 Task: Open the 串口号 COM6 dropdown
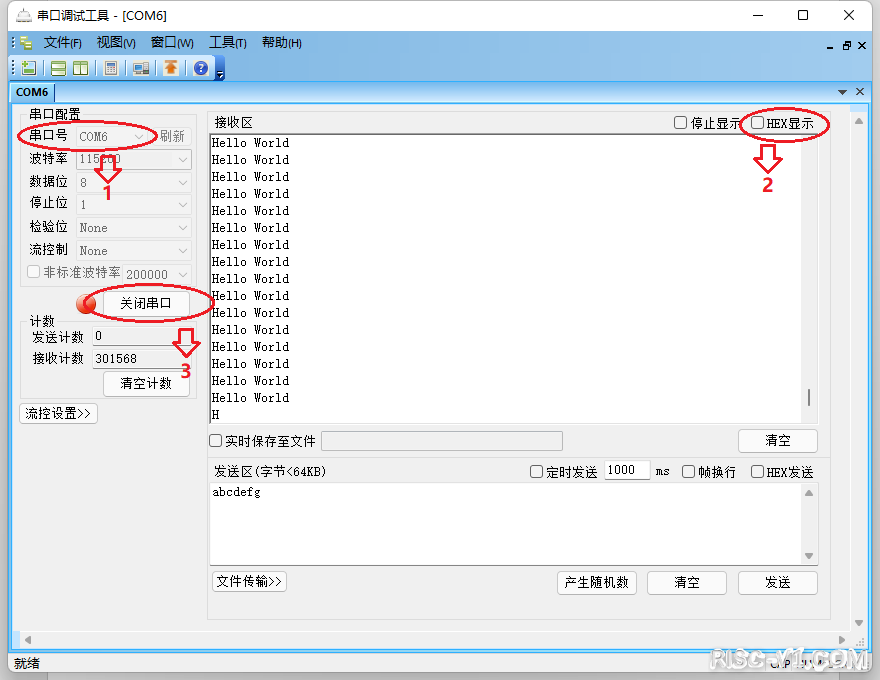(x=111, y=136)
